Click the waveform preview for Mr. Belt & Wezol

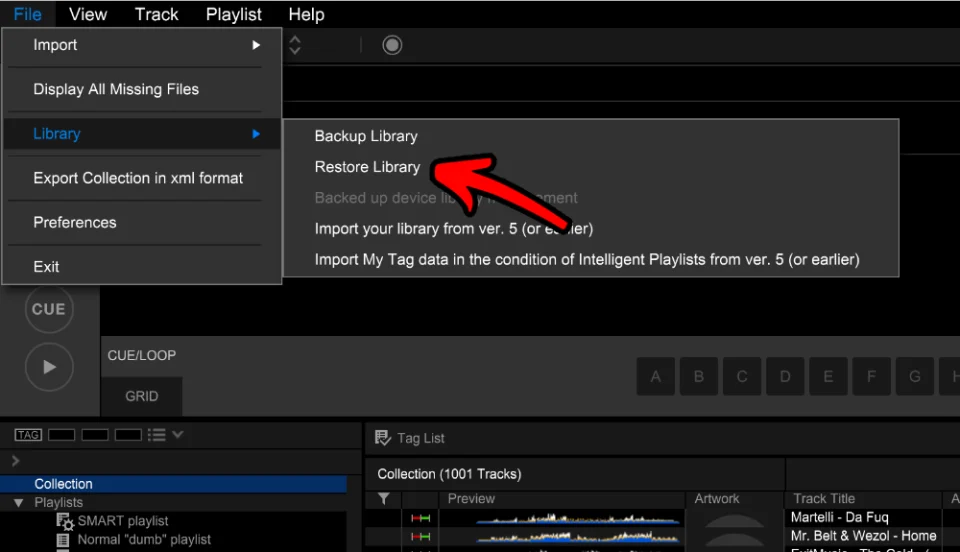click(x=577, y=538)
